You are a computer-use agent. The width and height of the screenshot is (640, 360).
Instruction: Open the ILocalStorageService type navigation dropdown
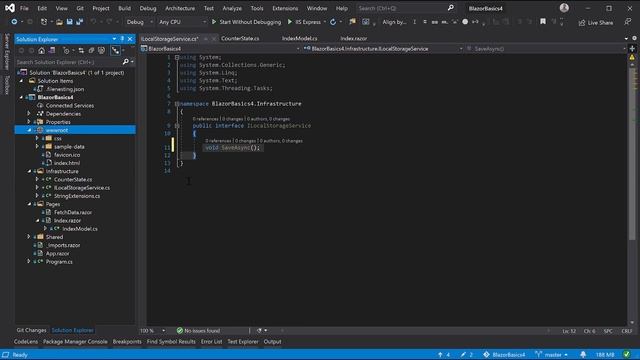[x=383, y=49]
